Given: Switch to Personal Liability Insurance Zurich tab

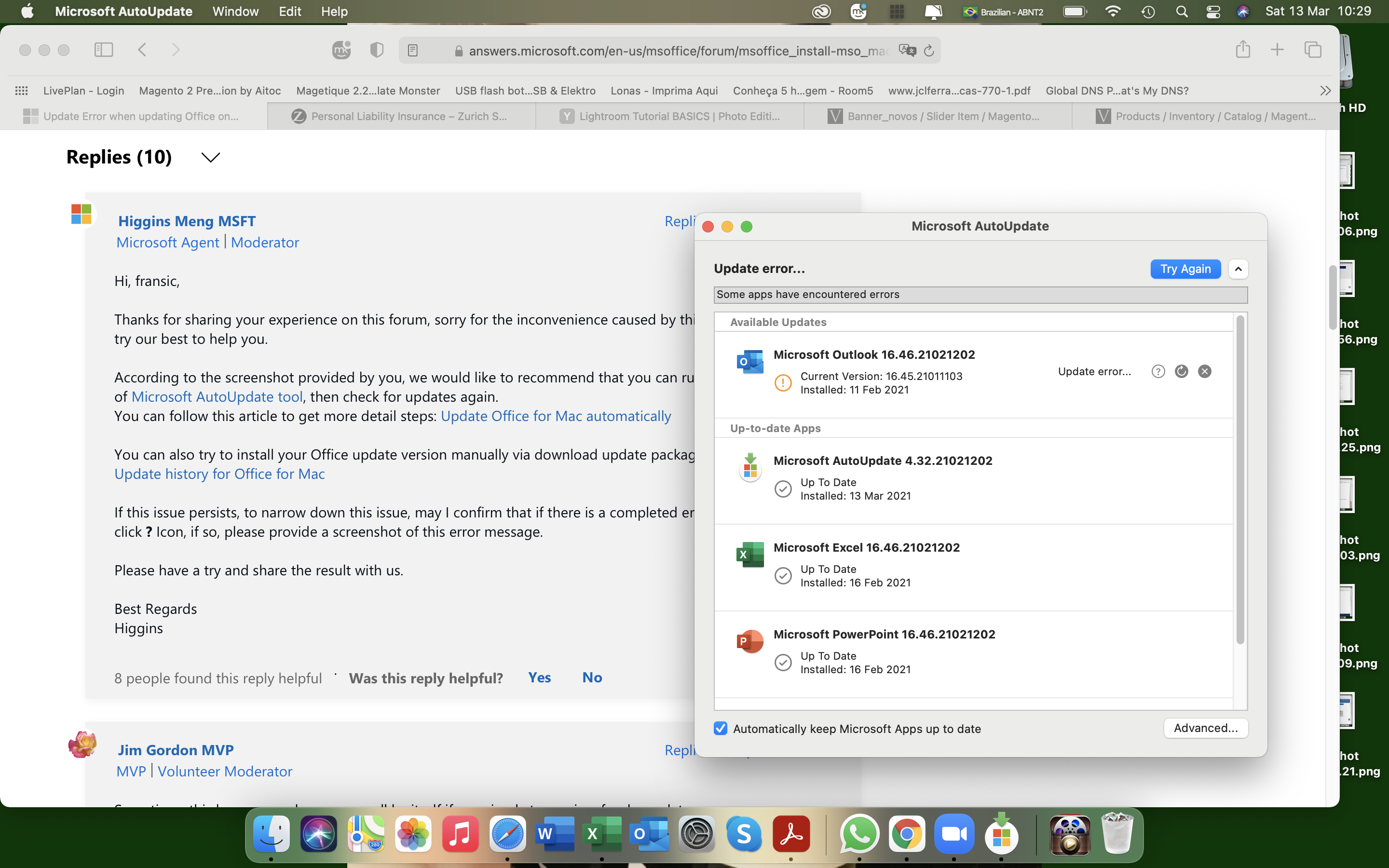Looking at the screenshot, I should [x=402, y=117].
